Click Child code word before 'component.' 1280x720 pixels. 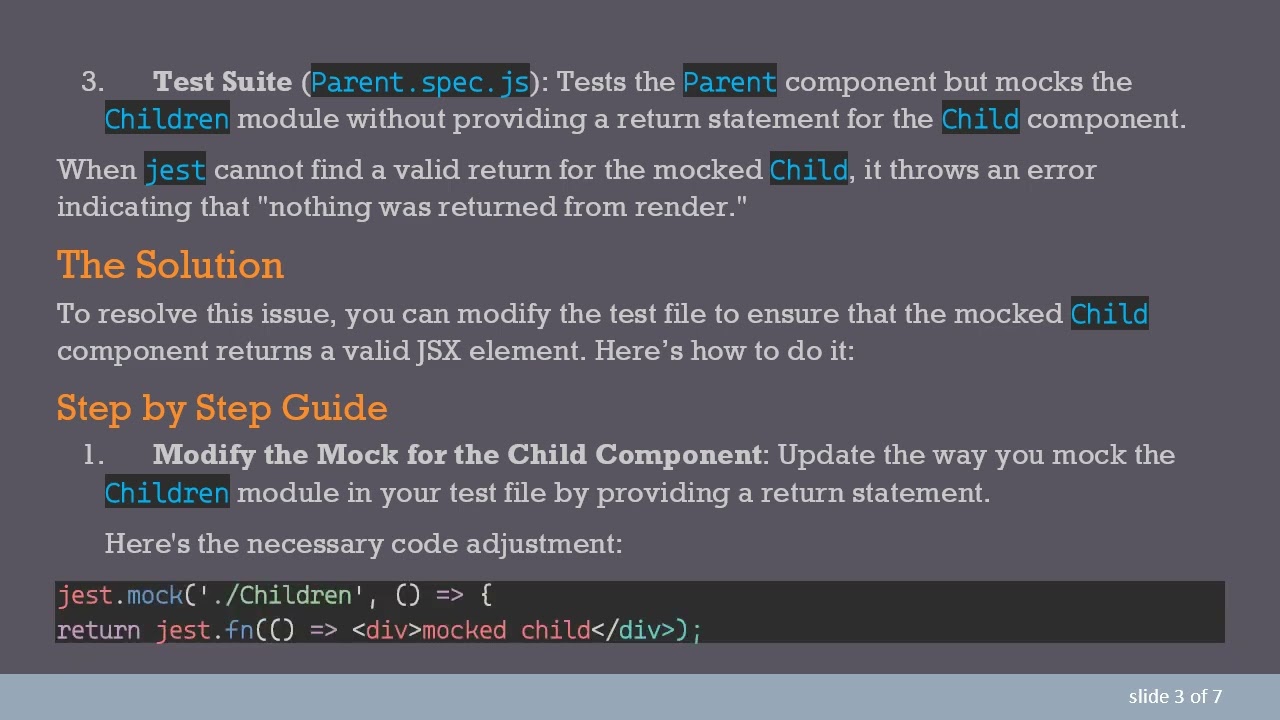click(980, 119)
